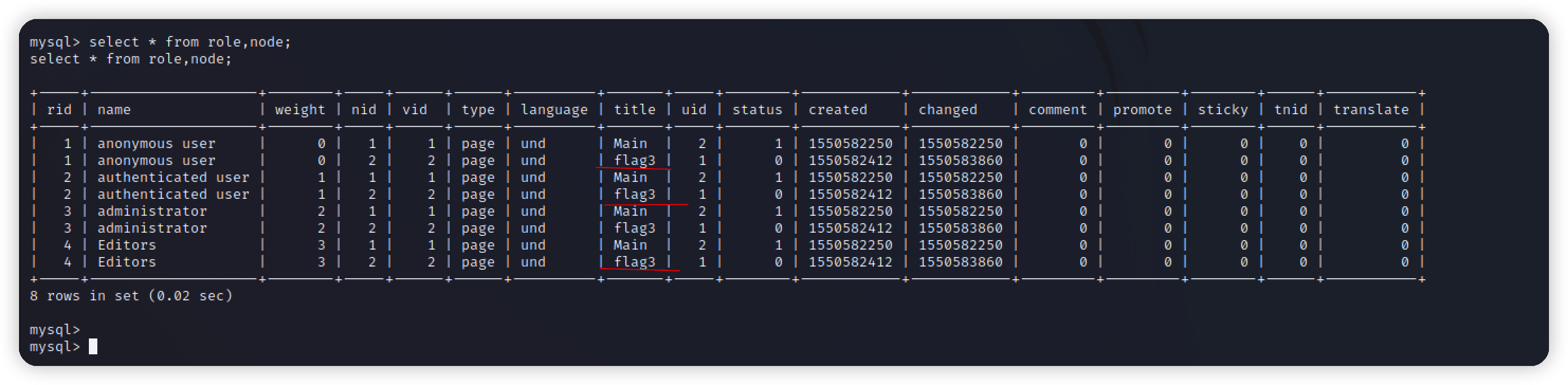1568x385 pixels.
Task: Click created value 1550582250 in authenticated user row
Action: [x=850, y=177]
